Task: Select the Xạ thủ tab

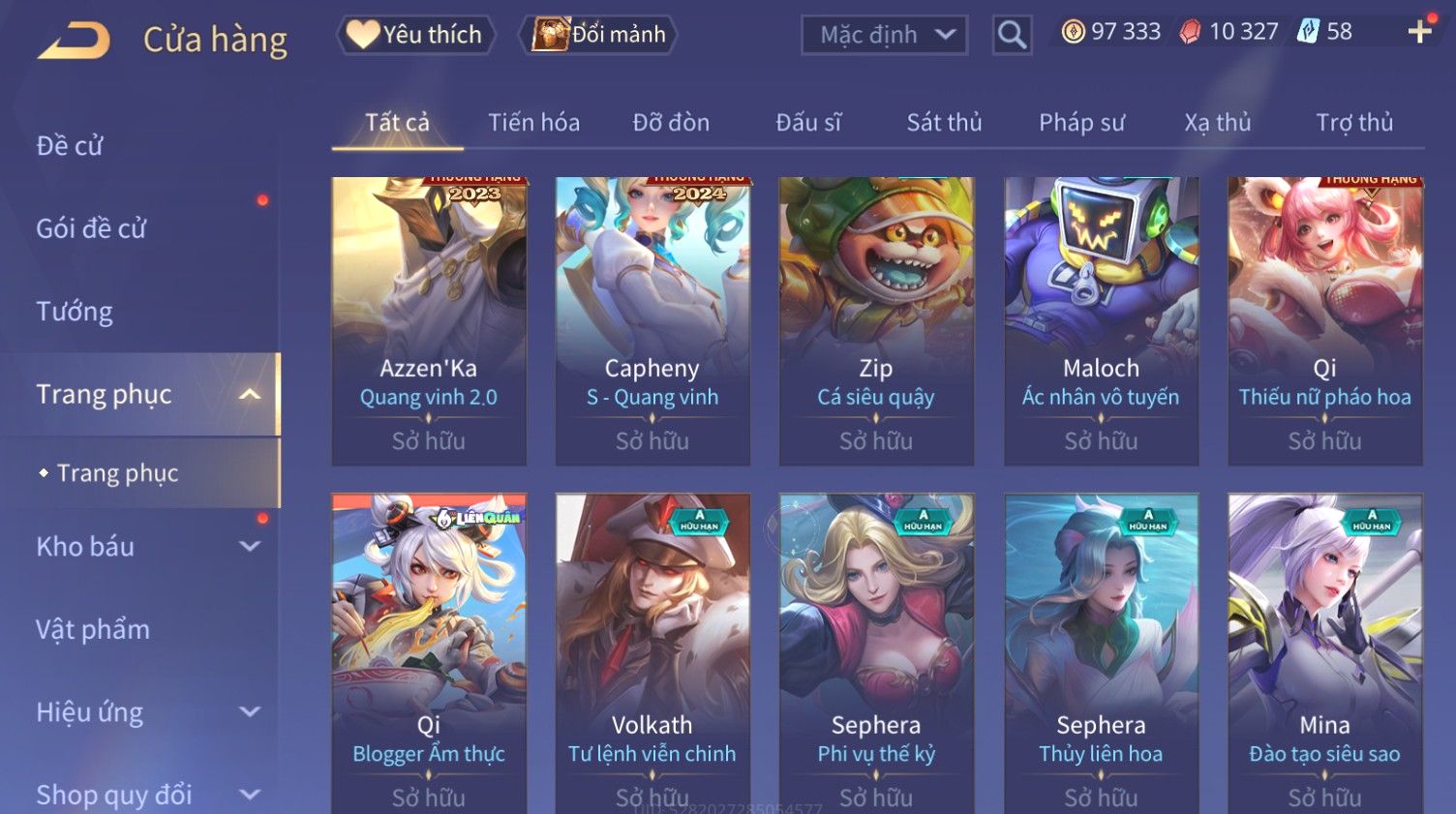Action: [x=1218, y=123]
